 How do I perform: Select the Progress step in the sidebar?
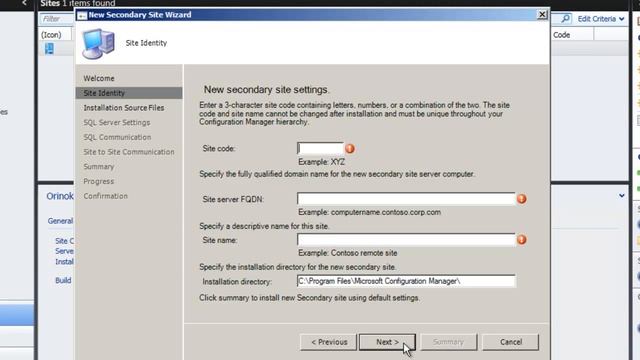pyautogui.click(x=98, y=181)
